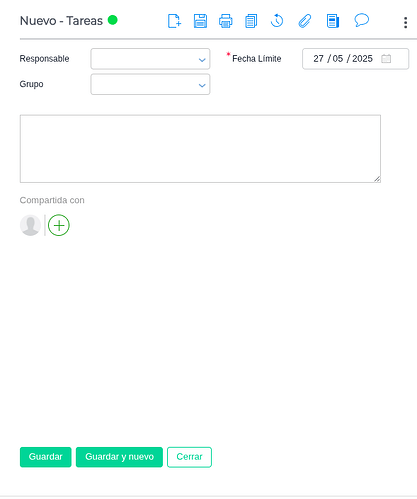The image size is (417, 499).
Task: Click the new document icon
Action: [174, 21]
